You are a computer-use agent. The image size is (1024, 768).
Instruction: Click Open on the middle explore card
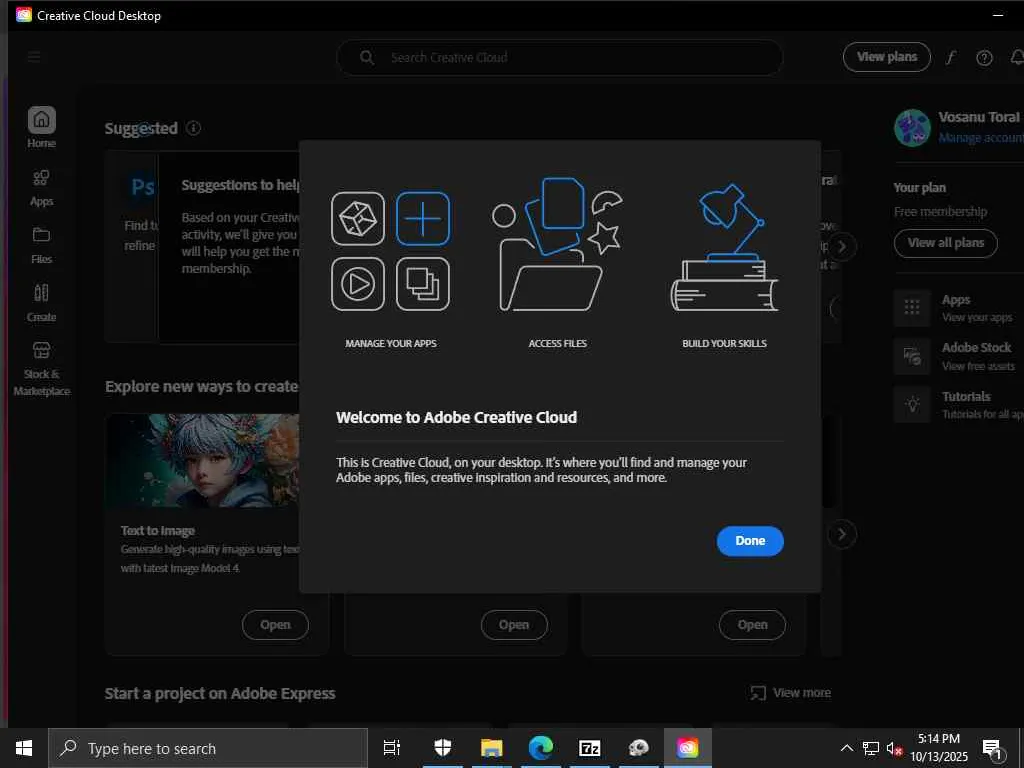click(x=514, y=625)
